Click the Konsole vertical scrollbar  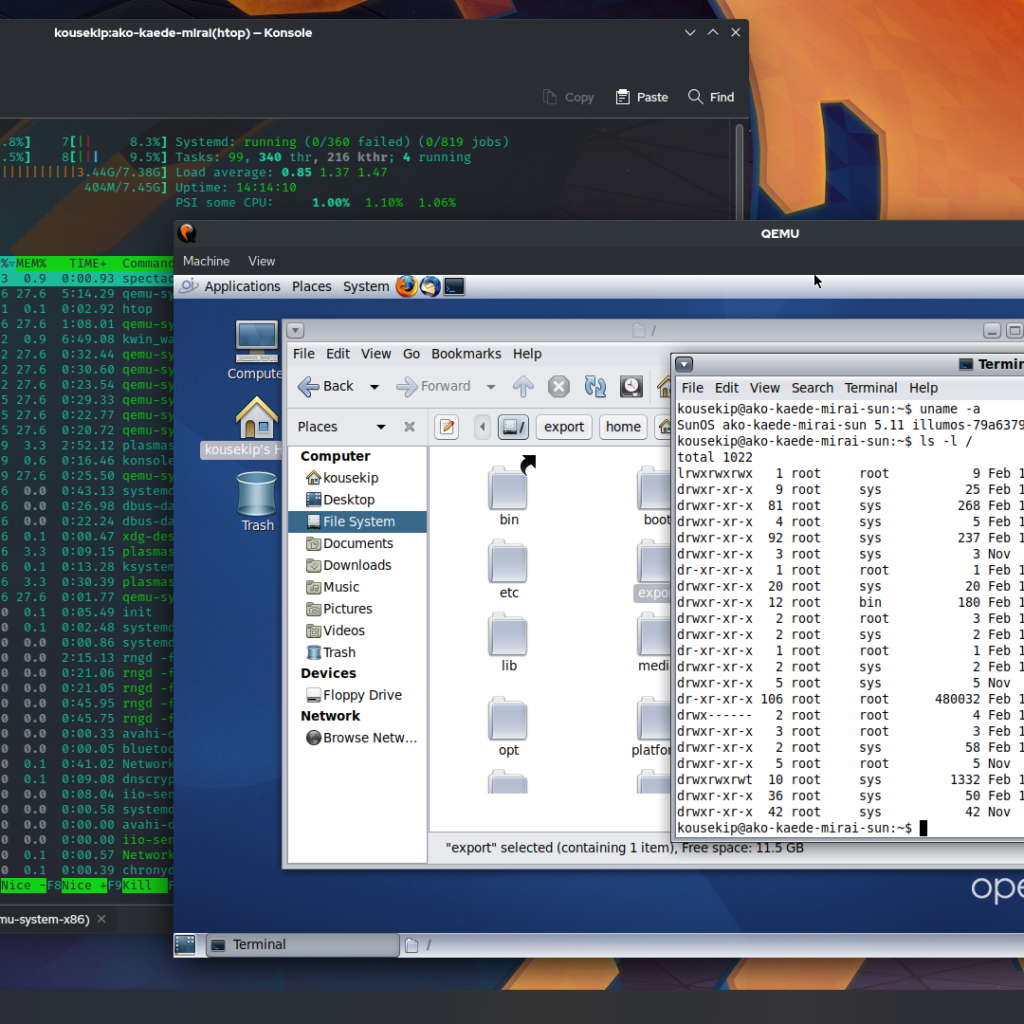point(739,170)
